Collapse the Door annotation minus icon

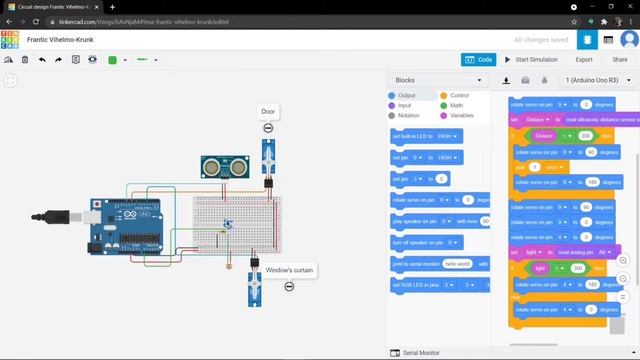click(268, 128)
